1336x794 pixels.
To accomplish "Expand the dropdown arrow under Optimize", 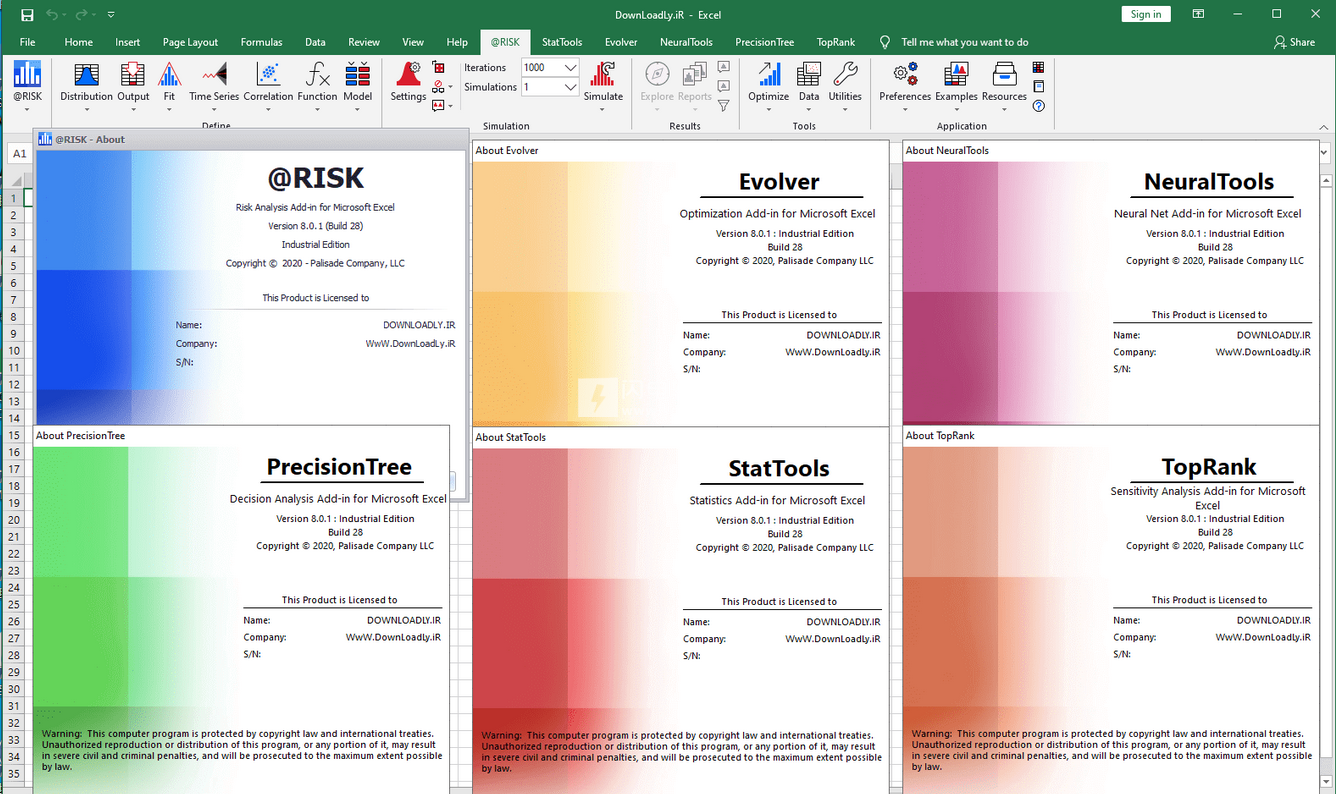I will pyautogui.click(x=769, y=109).
